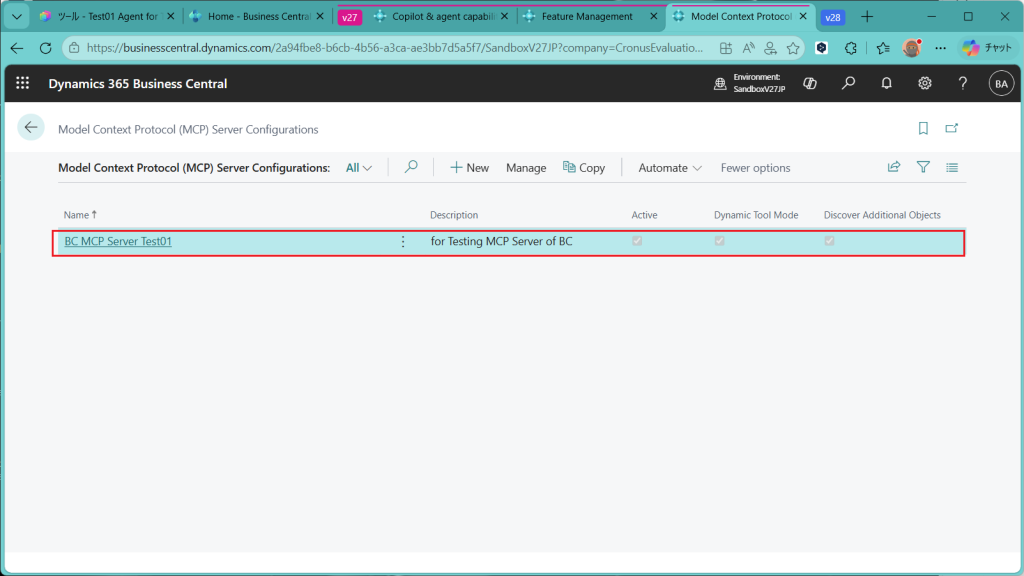The image size is (1024, 576).
Task: Toggle the filter pane icon
Action: 923,168
